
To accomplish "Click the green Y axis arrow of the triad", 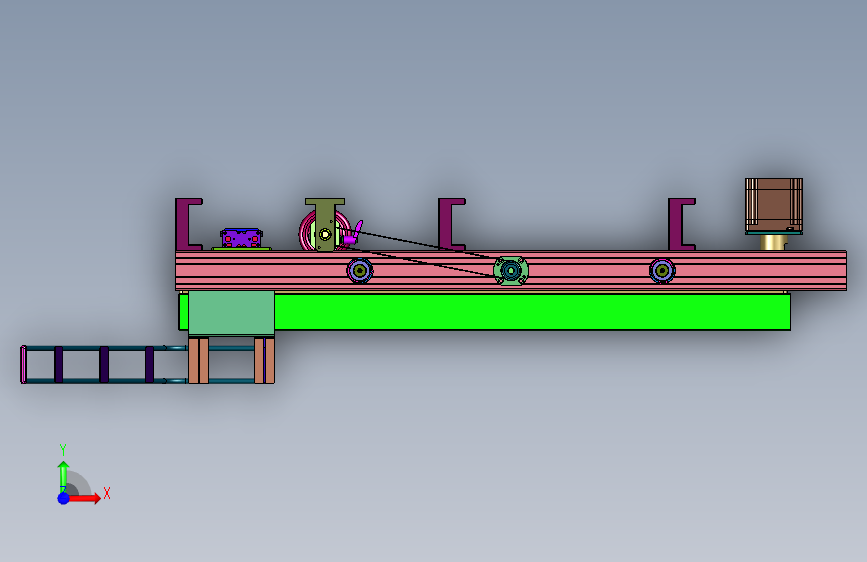I will coord(63,476).
